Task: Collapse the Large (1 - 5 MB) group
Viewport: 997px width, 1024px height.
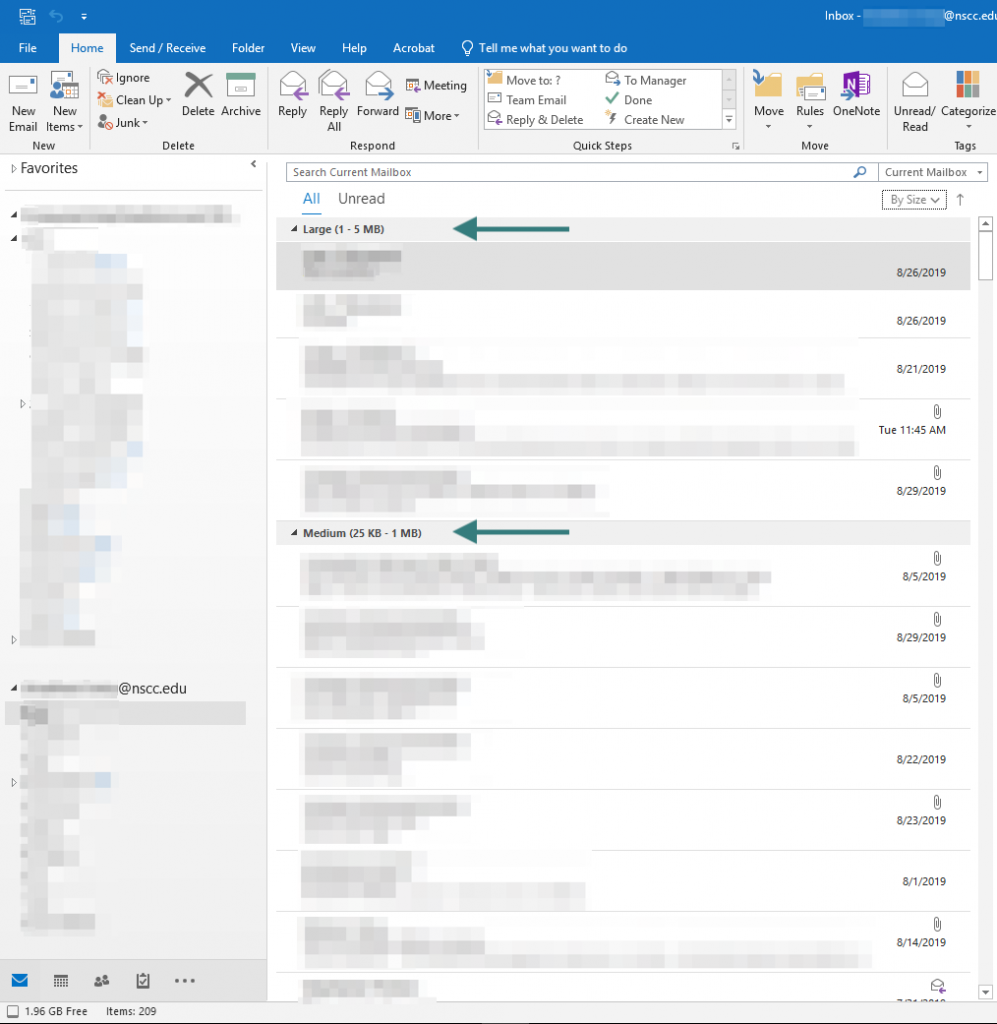Action: [x=294, y=229]
